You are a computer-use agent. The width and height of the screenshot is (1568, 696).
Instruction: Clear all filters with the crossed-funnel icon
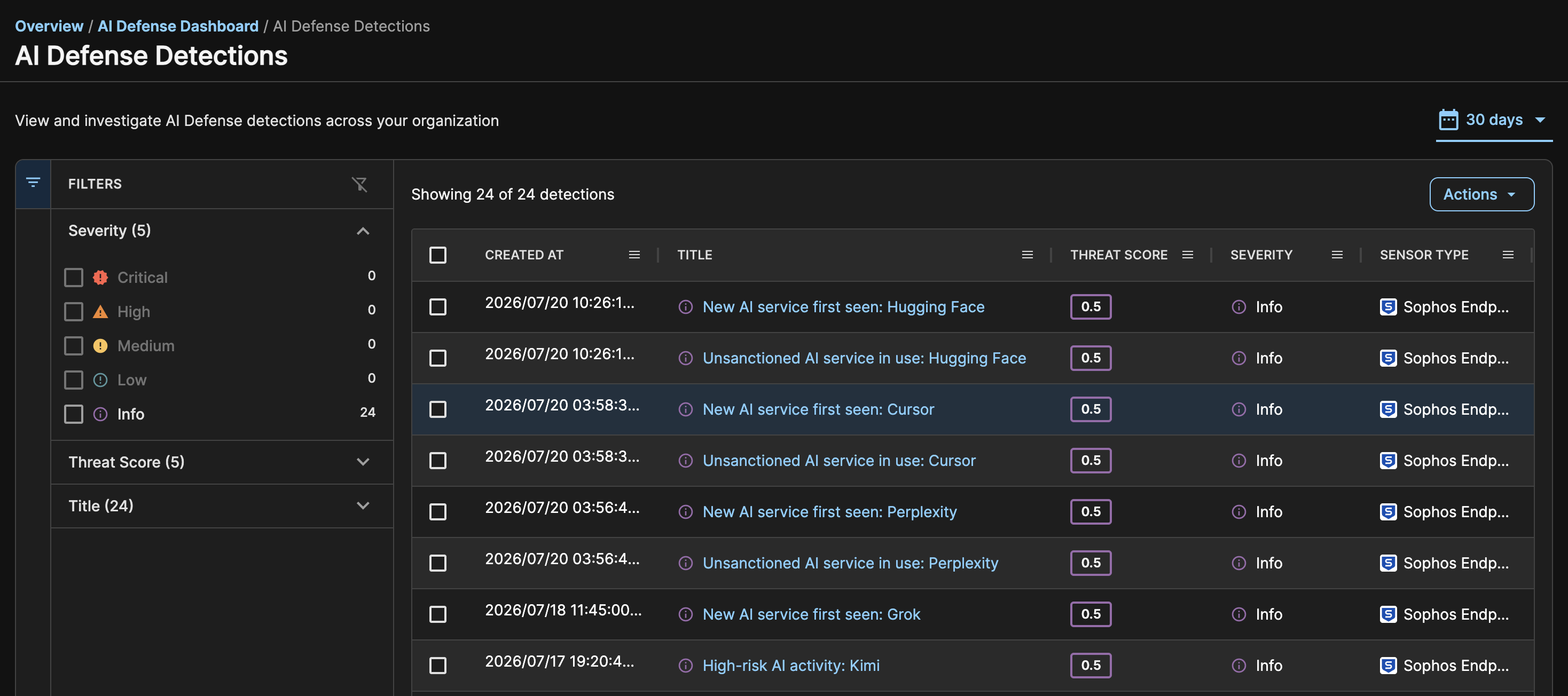(x=360, y=184)
